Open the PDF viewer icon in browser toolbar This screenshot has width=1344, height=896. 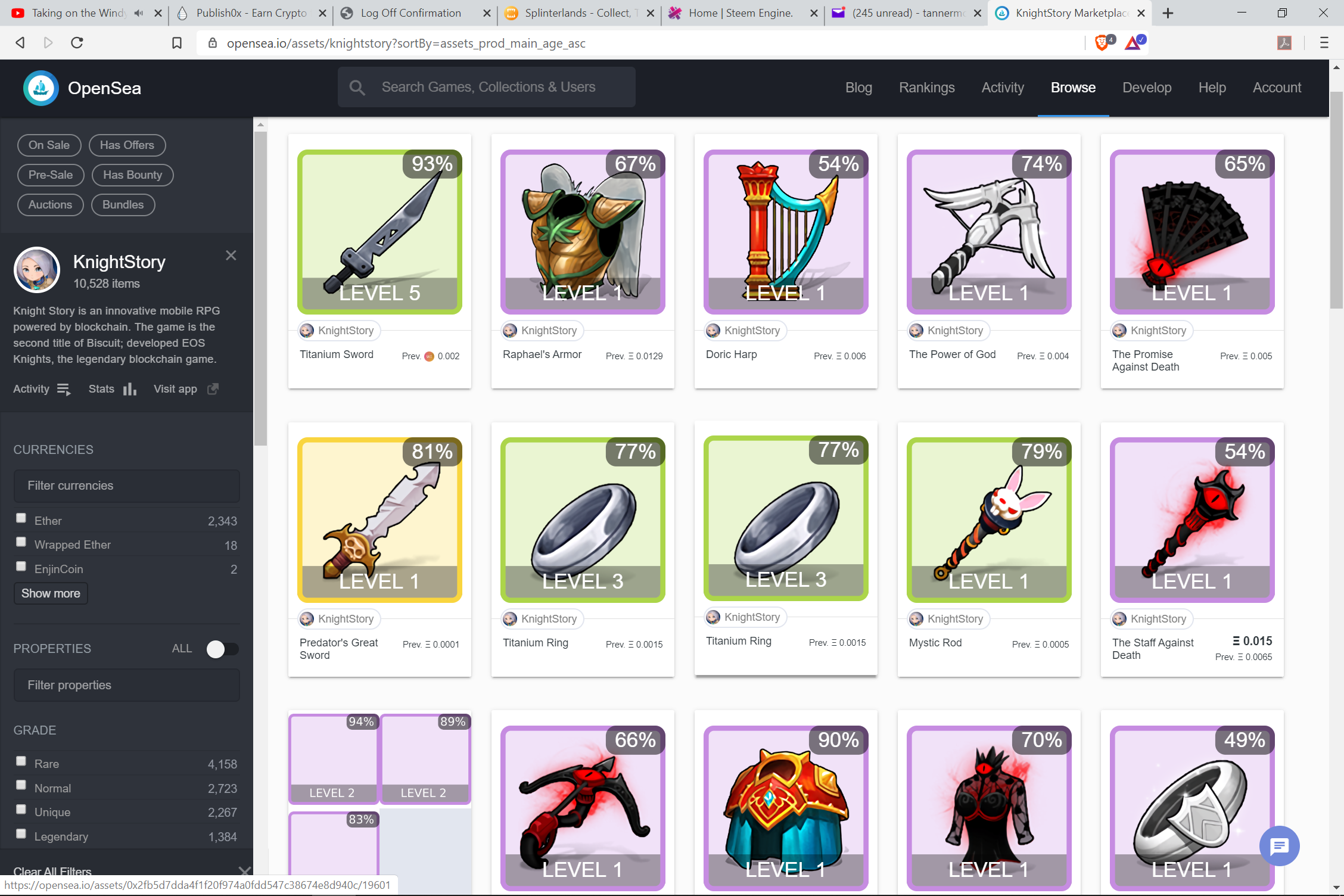click(x=1284, y=42)
